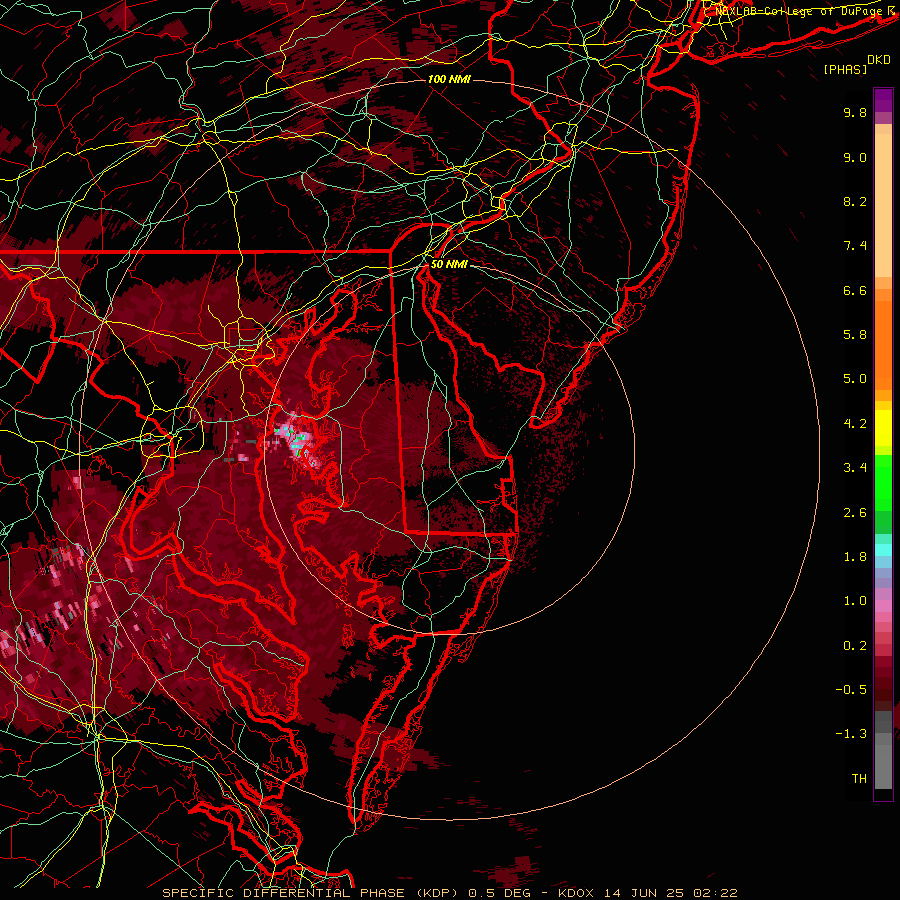Click the 50 NMI range ring label
The width and height of the screenshot is (900, 900).
449,265
